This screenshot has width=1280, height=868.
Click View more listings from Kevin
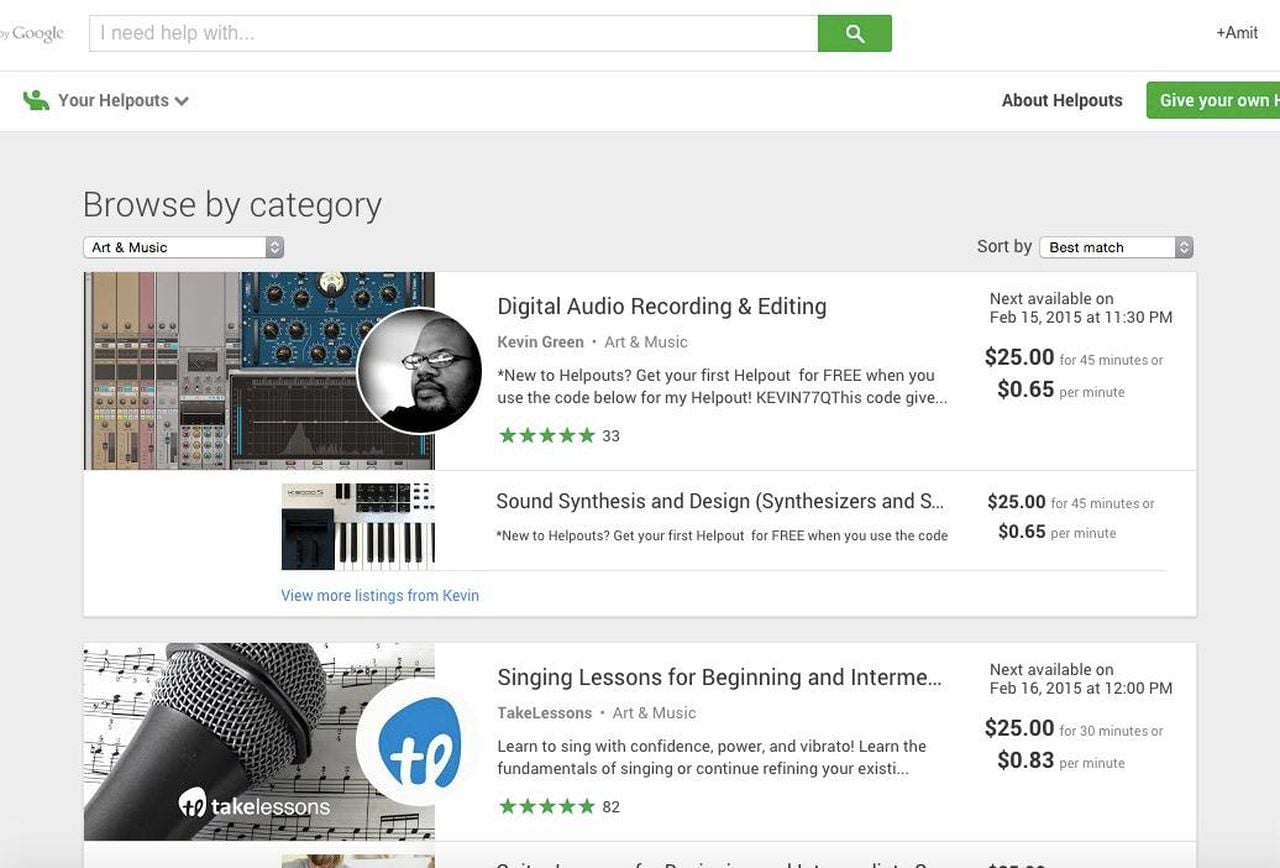coord(380,595)
